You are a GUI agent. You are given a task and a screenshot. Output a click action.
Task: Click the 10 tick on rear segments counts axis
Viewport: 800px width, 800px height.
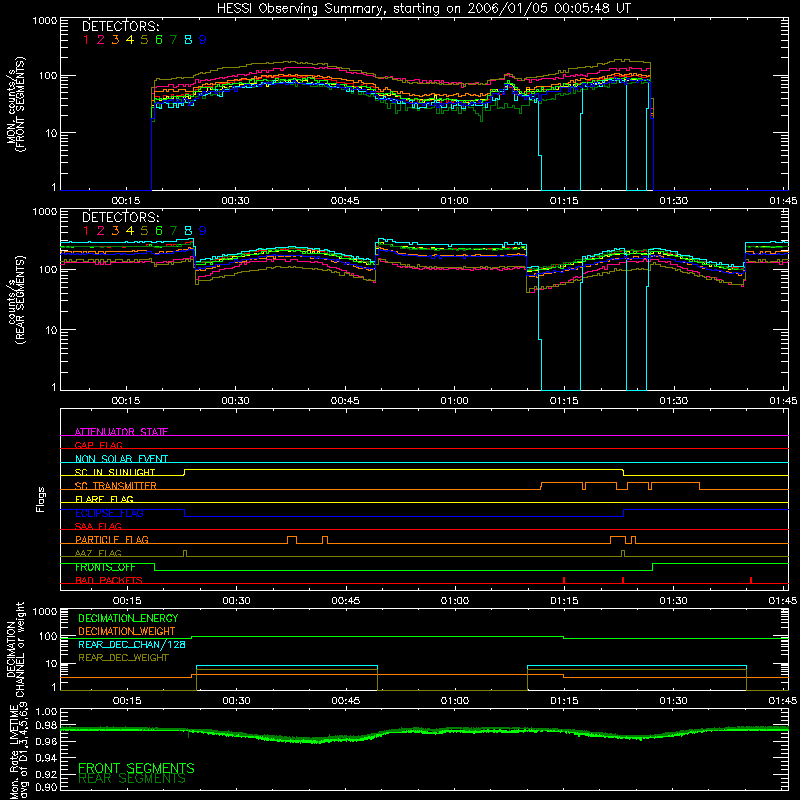click(51, 330)
